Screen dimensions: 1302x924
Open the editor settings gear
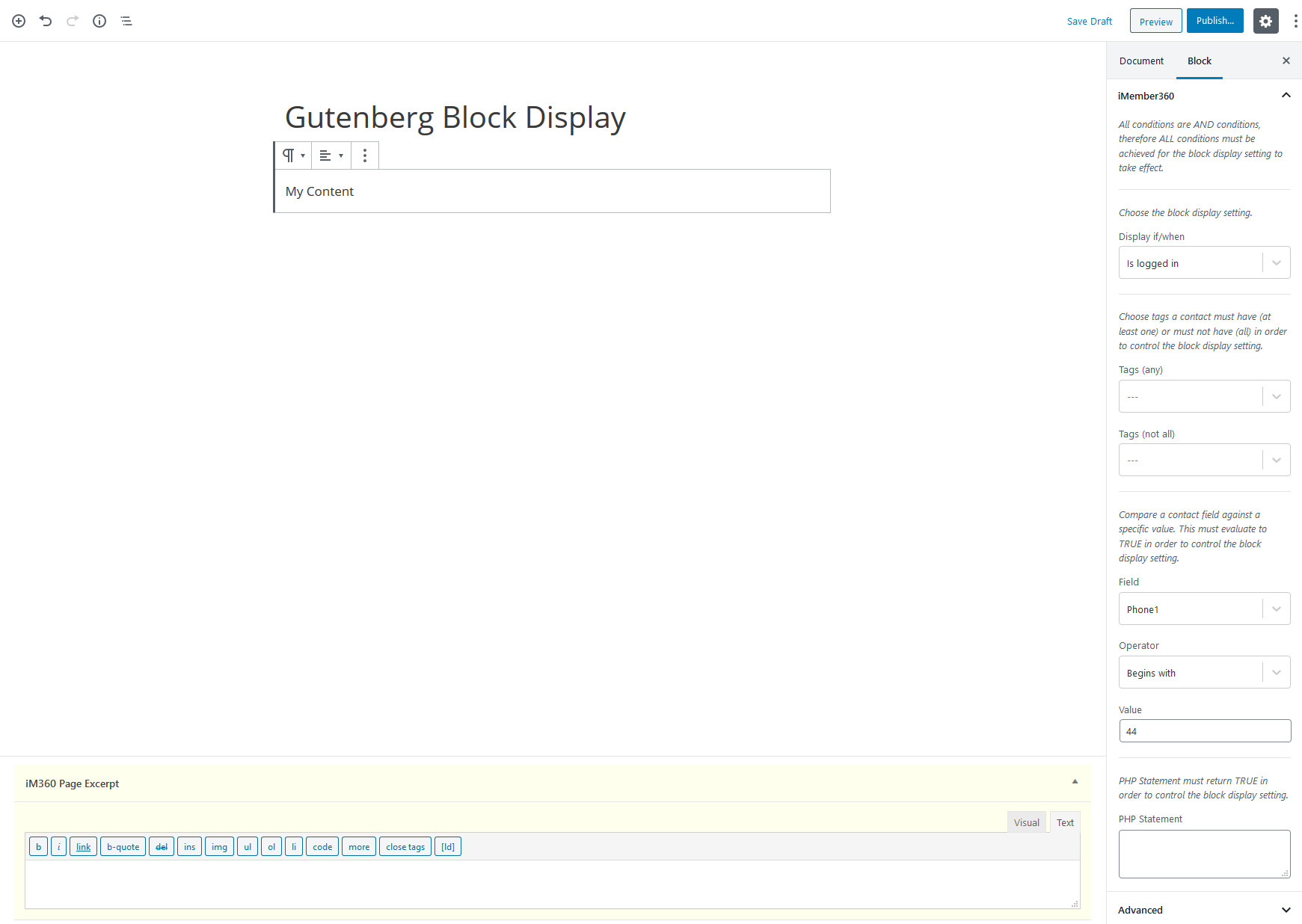(1265, 21)
